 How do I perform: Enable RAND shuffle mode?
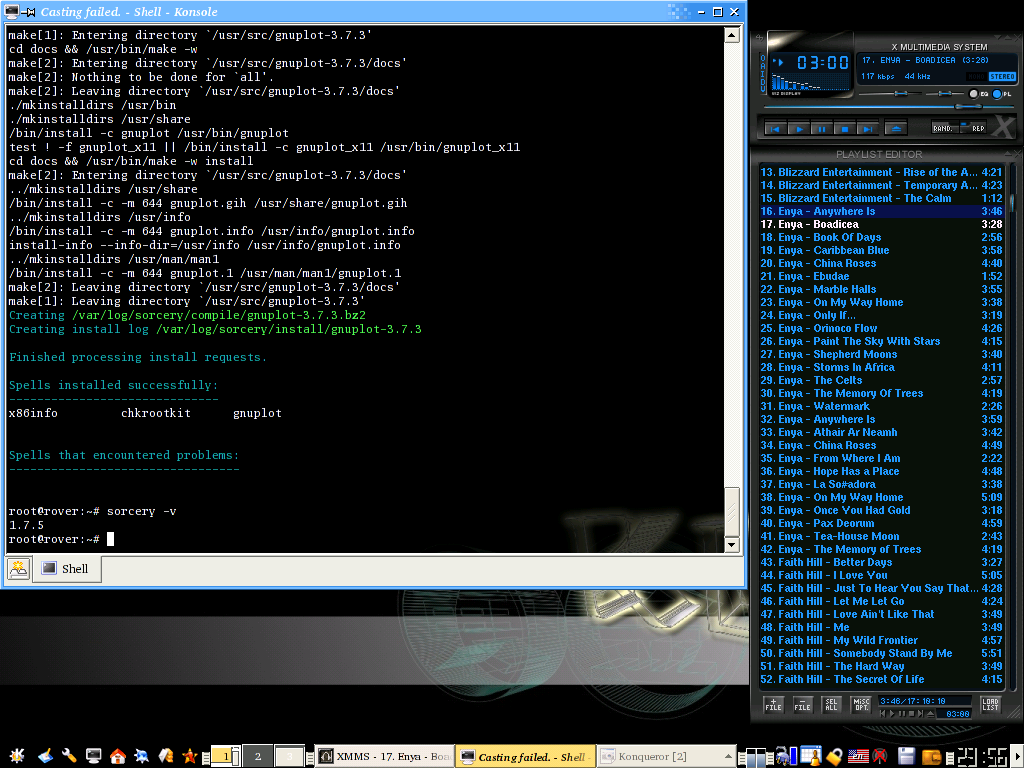coord(943,128)
